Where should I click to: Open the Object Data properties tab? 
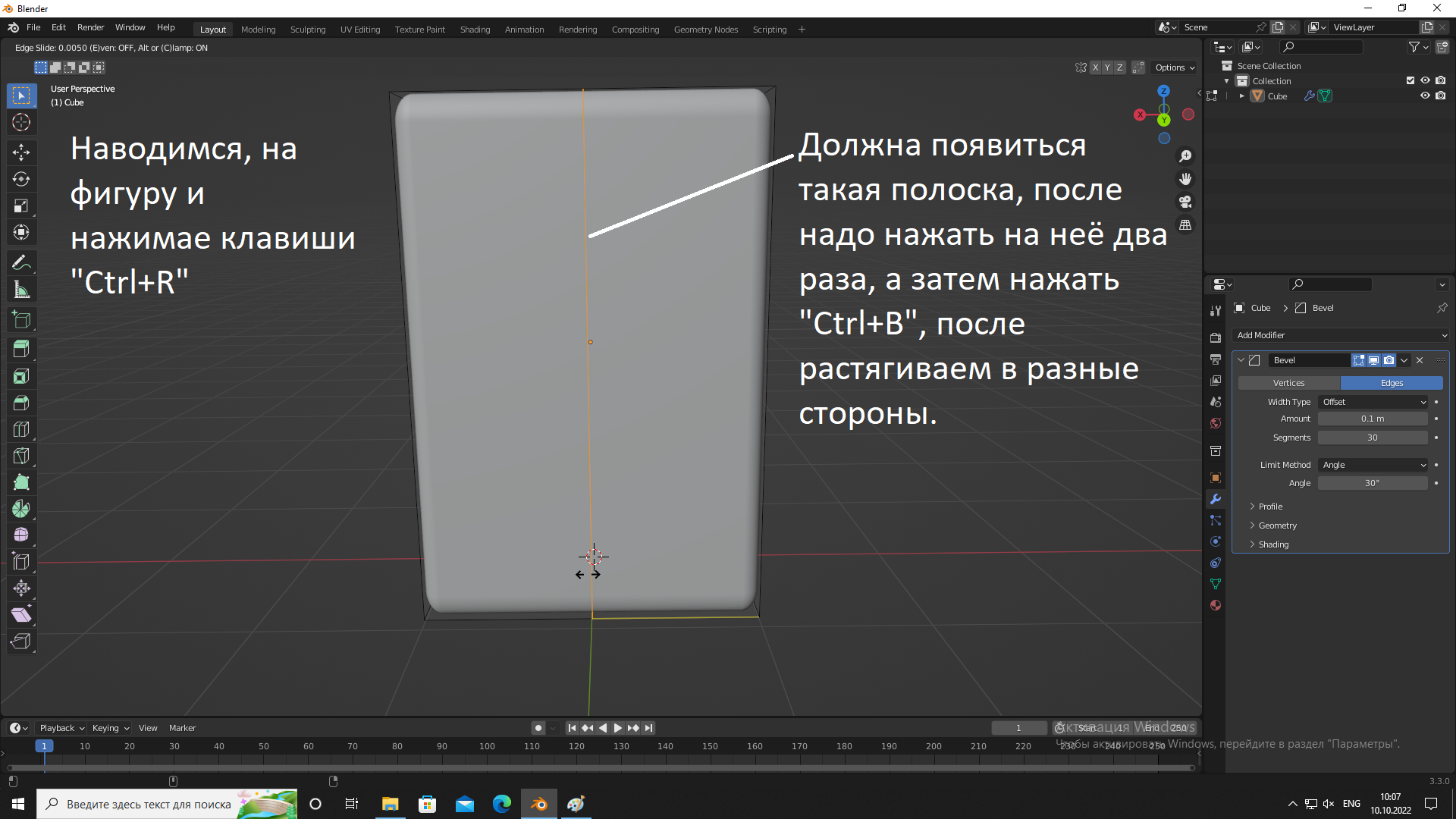[x=1216, y=584]
